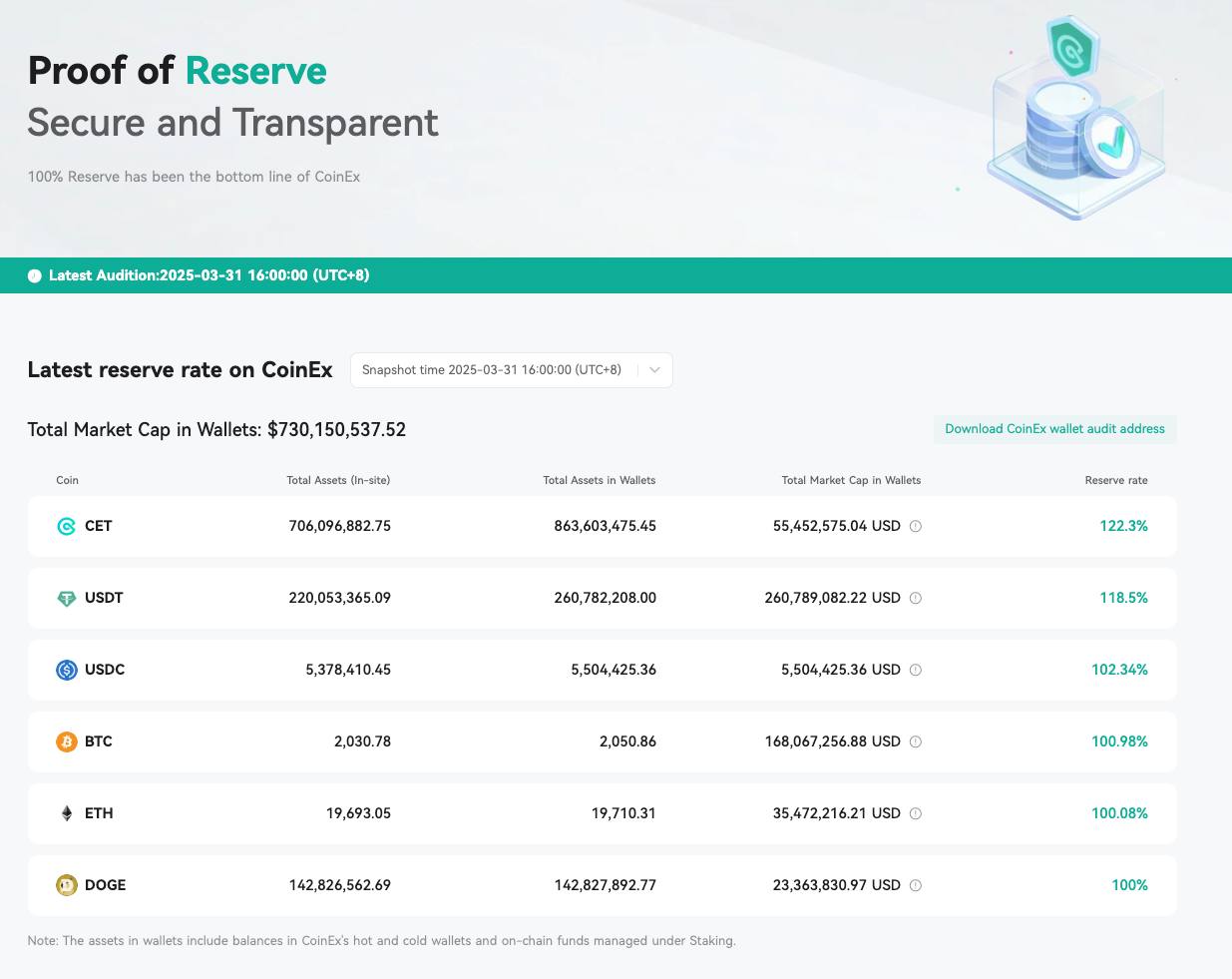Screen dimensions: 1232x979
Task: Click the info icon beside DOGE market cap
Action: tap(916, 885)
